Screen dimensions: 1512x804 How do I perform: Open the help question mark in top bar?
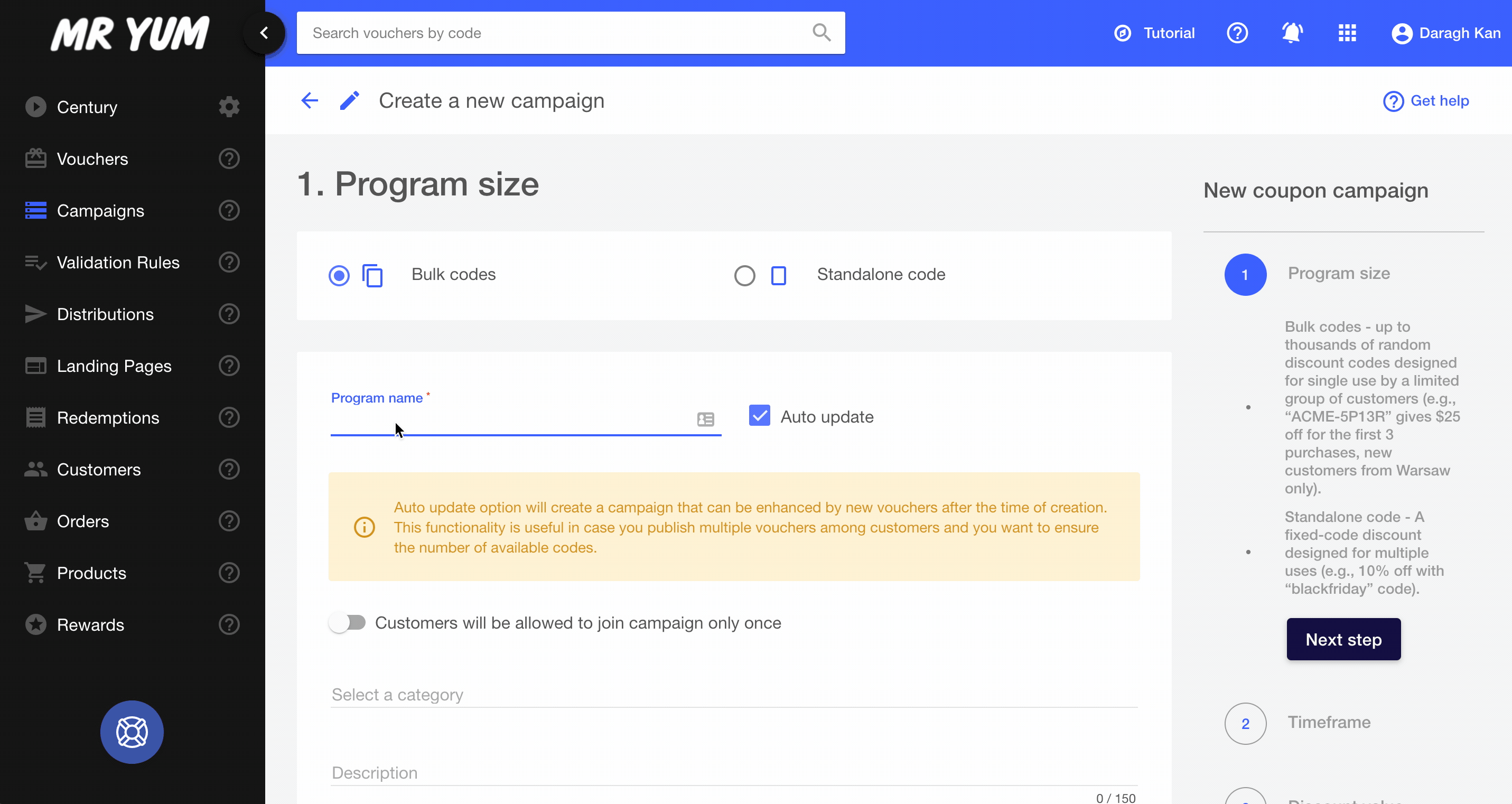[1237, 33]
